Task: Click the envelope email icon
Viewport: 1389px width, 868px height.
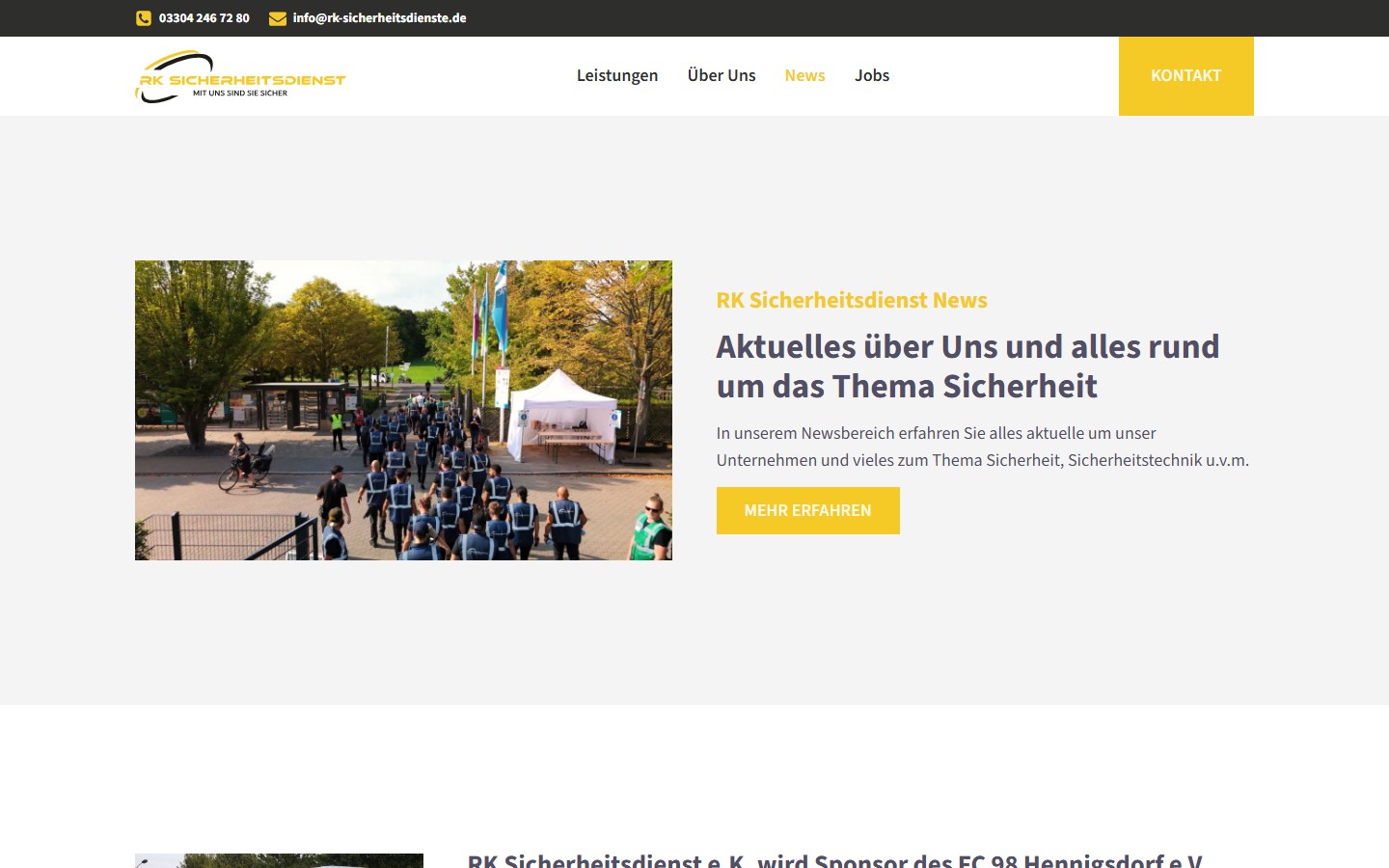Action: (x=277, y=18)
